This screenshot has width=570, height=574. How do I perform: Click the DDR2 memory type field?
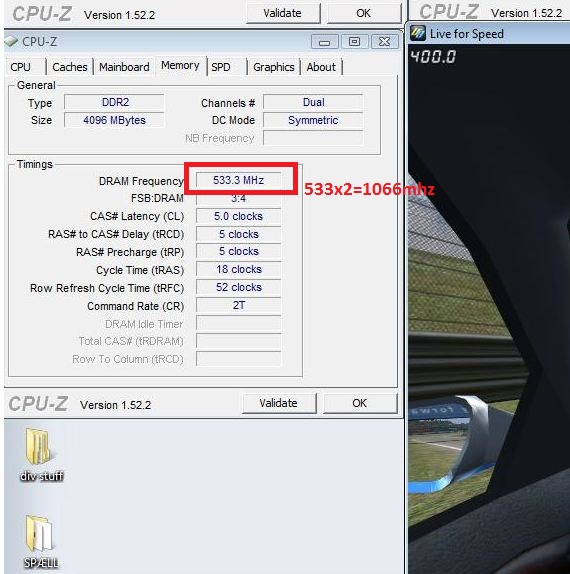114,102
